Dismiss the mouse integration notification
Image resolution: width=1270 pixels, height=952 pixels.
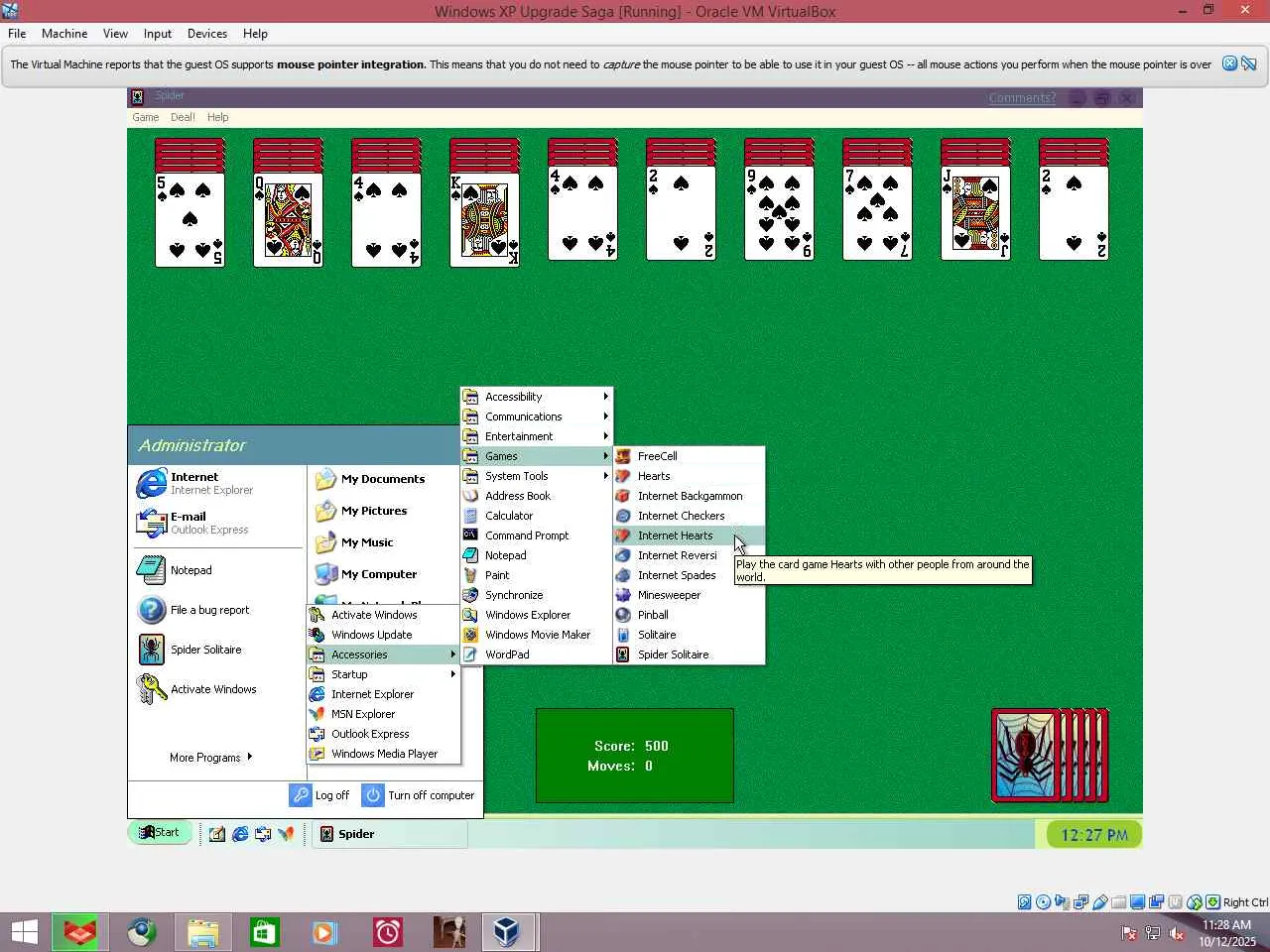click(x=1229, y=64)
